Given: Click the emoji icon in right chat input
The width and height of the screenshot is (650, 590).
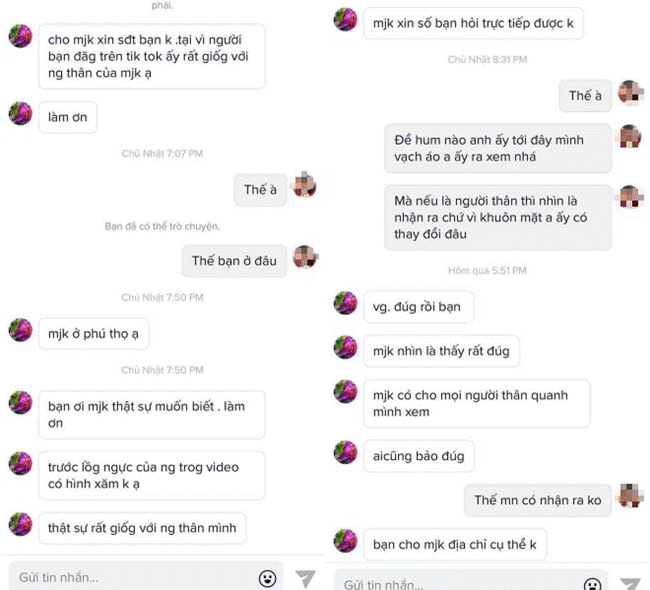Looking at the screenshot, I should pos(592,584).
